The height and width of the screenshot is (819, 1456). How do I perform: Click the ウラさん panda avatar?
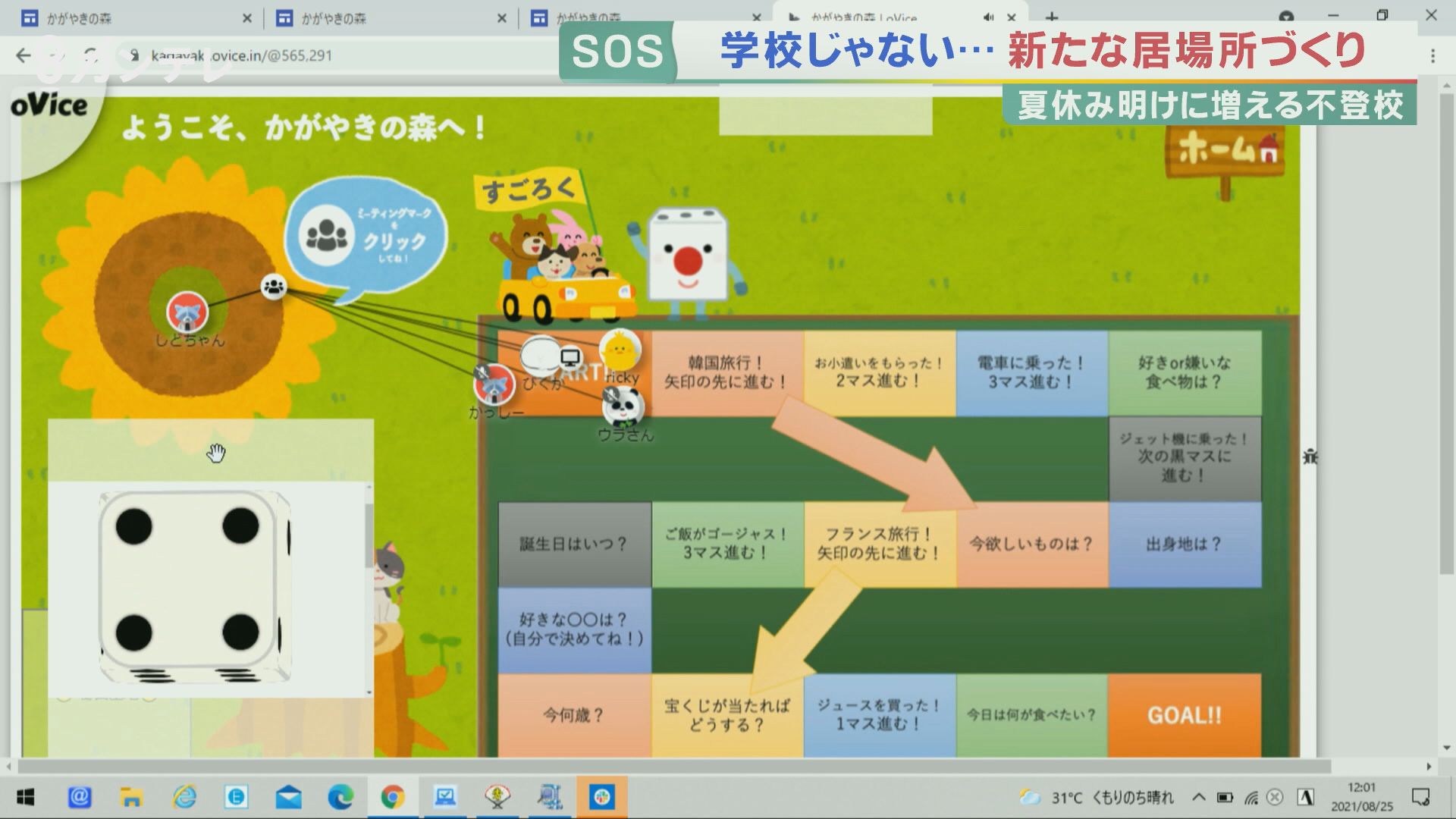[624, 406]
